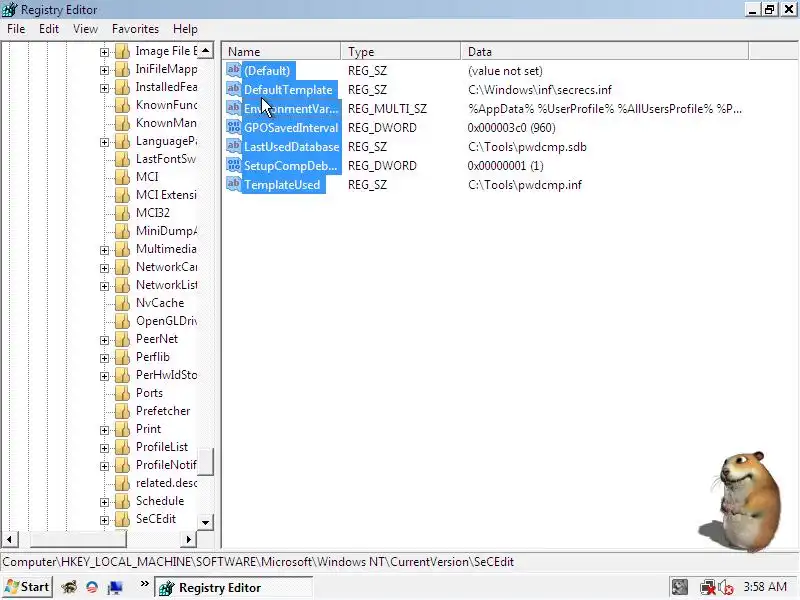Click the 0x000003c0 (960) data cell
This screenshot has height=600, width=800.
tap(511, 128)
